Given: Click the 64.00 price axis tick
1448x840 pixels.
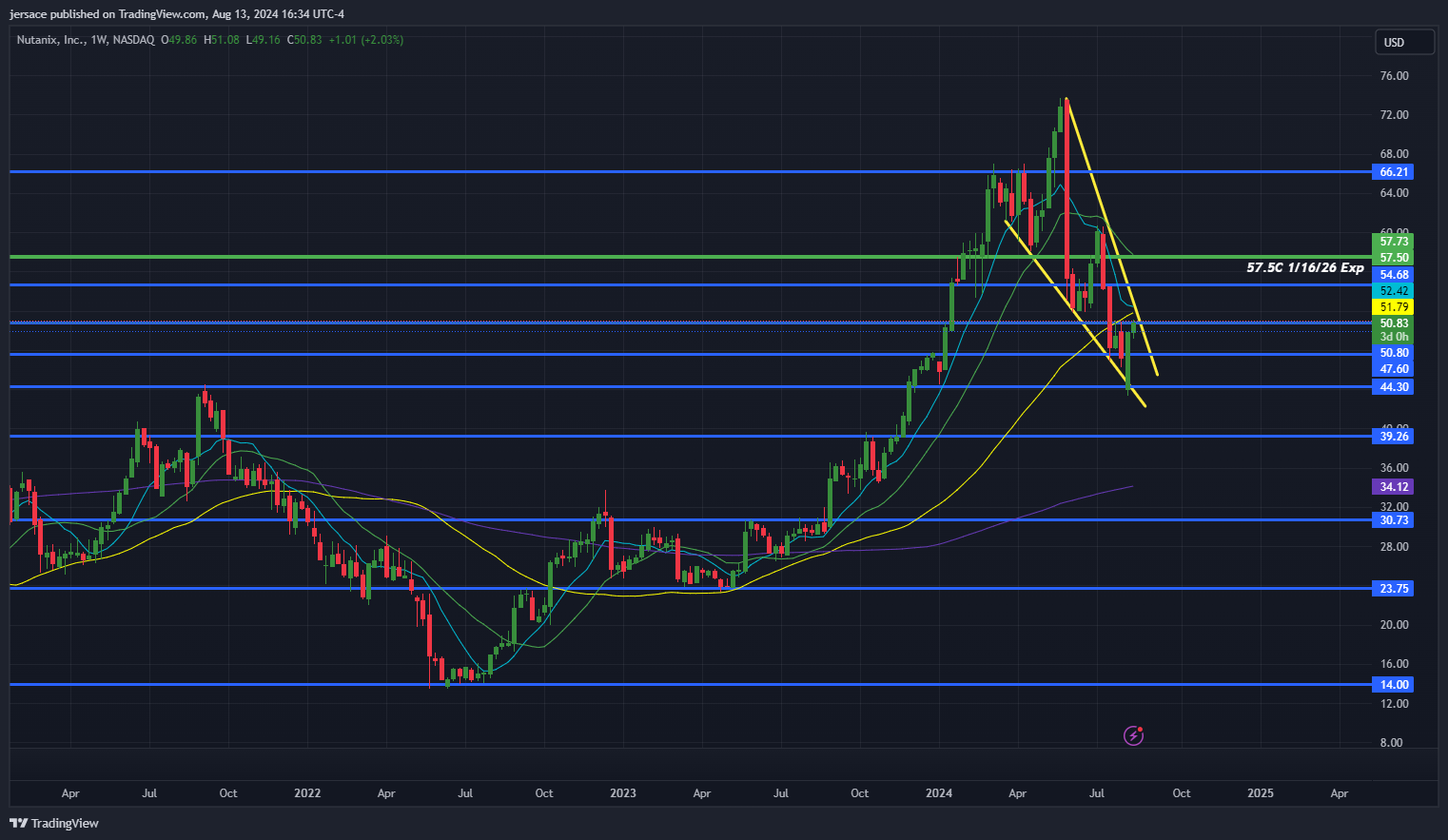Looking at the screenshot, I should pos(1394,193).
